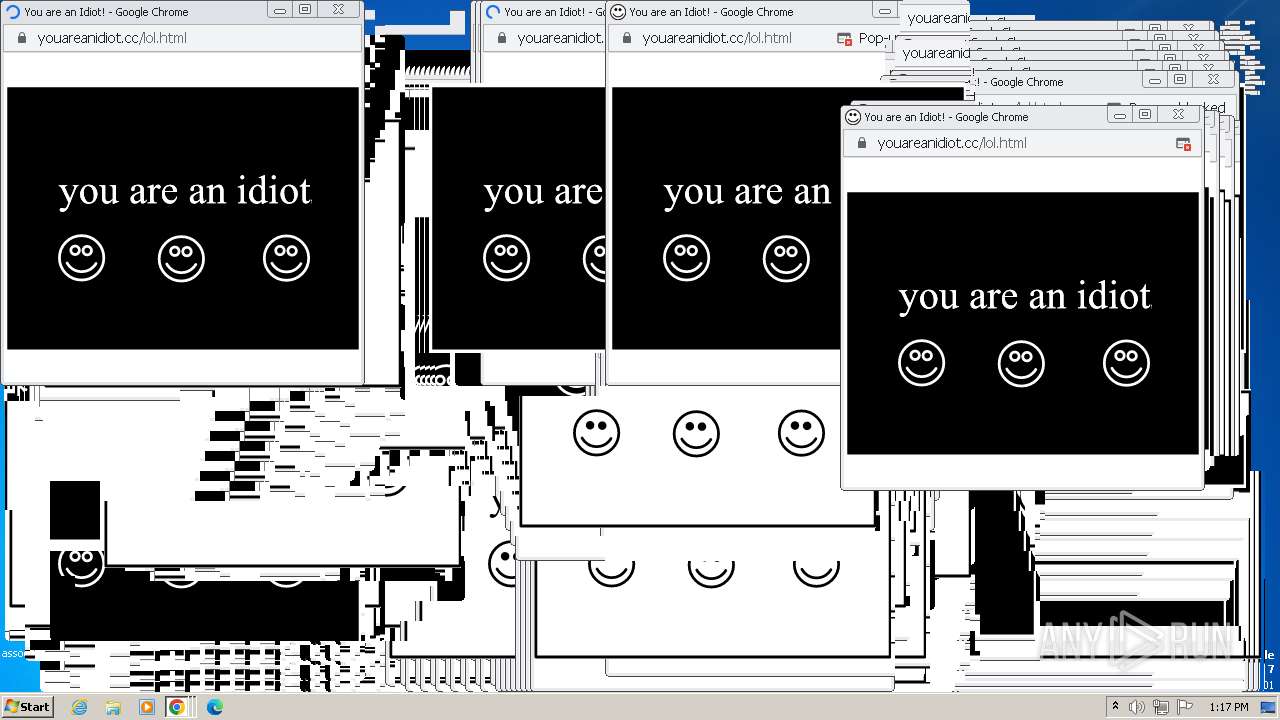
Task: Click the left smiley face in the front window
Action: [921, 363]
